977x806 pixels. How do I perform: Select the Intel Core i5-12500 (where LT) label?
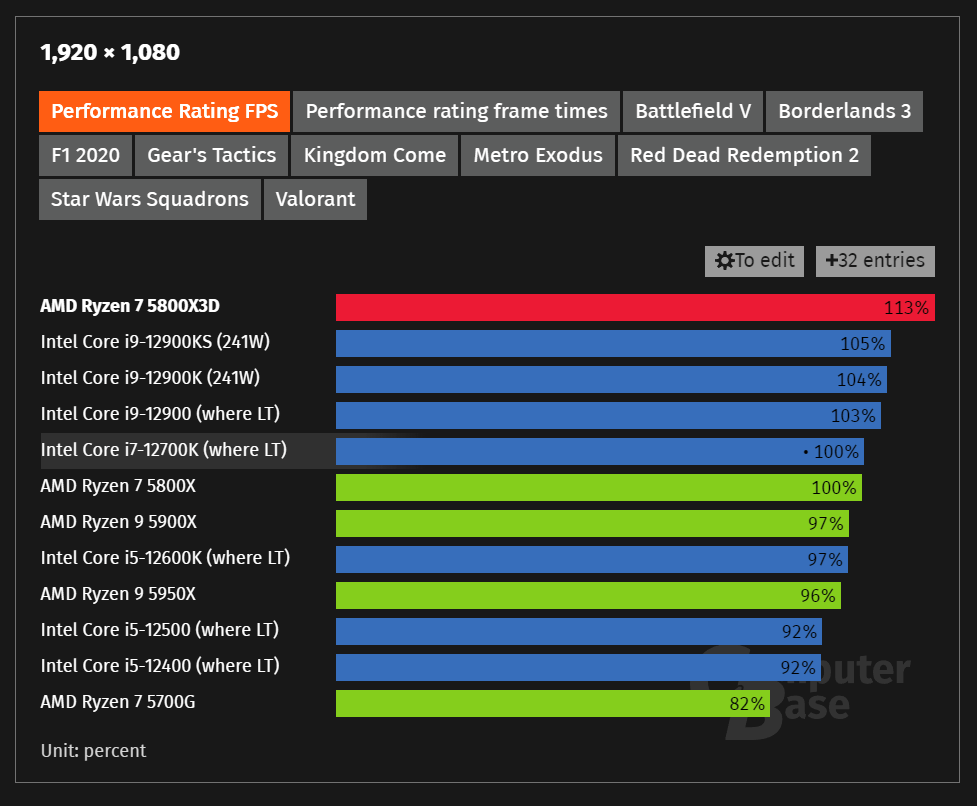click(x=160, y=630)
